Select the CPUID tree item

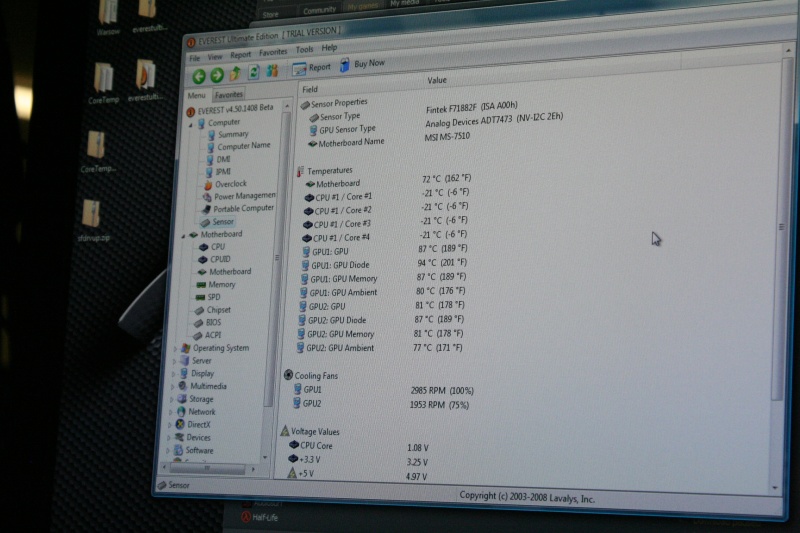click(214, 260)
